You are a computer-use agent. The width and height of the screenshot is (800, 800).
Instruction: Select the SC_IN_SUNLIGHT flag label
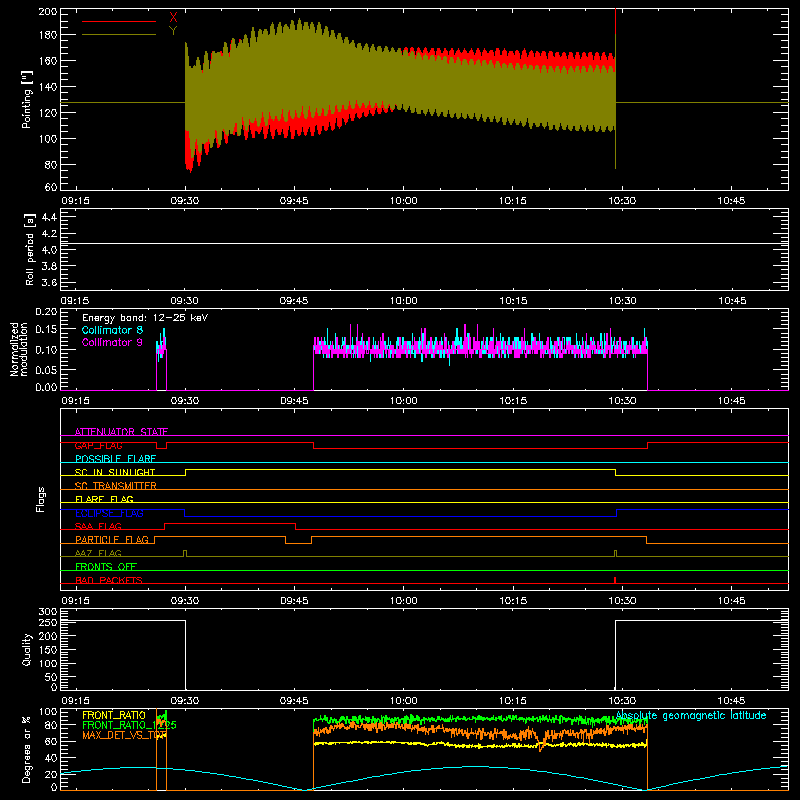tap(115, 472)
